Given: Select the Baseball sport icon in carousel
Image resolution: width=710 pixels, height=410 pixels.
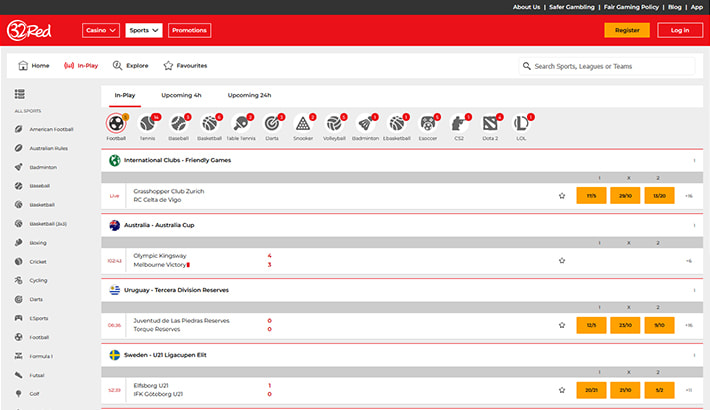Looking at the screenshot, I should 178,123.
